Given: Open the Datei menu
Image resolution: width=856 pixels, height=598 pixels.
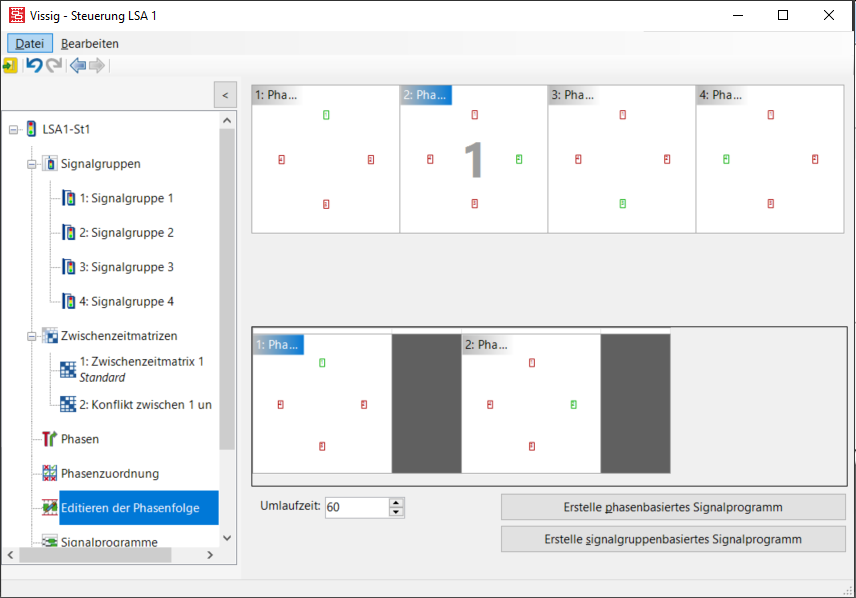Looking at the screenshot, I should (30, 43).
